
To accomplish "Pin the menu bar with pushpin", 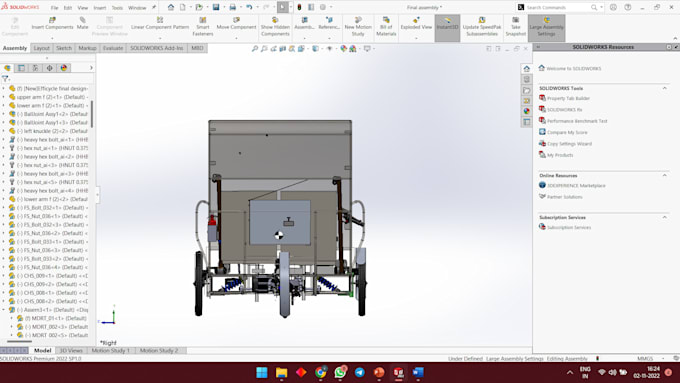I will (x=154, y=7).
